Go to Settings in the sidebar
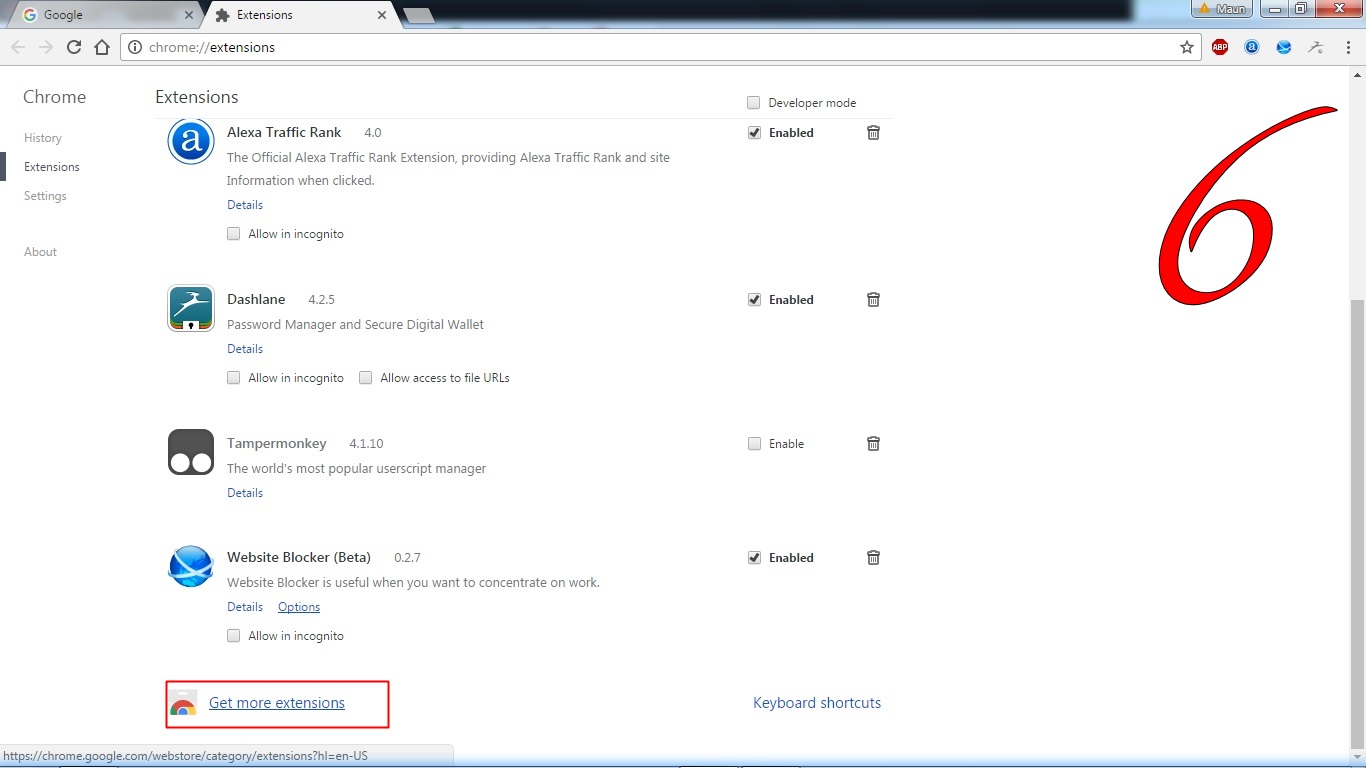The width and height of the screenshot is (1366, 768). pos(45,196)
